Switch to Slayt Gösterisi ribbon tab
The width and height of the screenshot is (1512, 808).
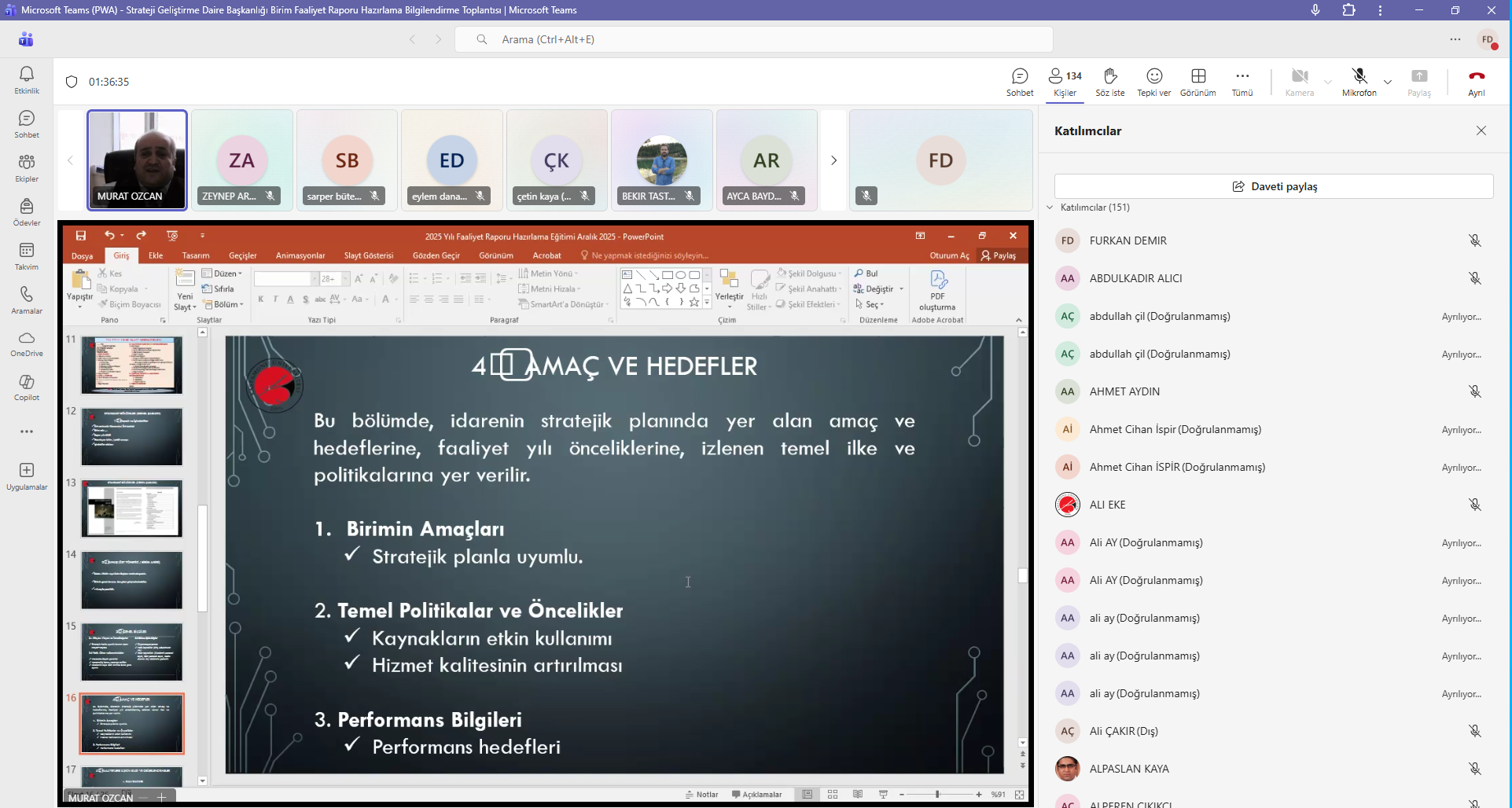pyautogui.click(x=369, y=255)
